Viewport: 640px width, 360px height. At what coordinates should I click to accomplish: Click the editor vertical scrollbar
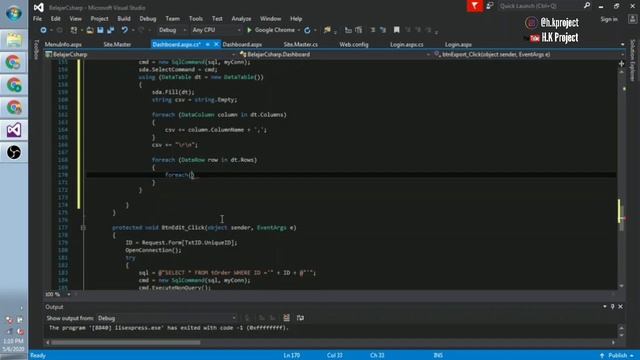(621, 179)
